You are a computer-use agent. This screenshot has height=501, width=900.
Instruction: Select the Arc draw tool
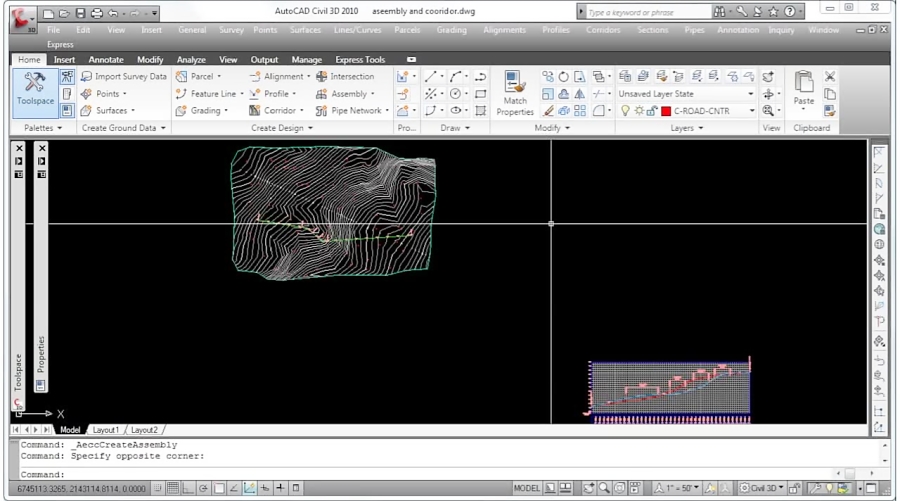coord(456,76)
